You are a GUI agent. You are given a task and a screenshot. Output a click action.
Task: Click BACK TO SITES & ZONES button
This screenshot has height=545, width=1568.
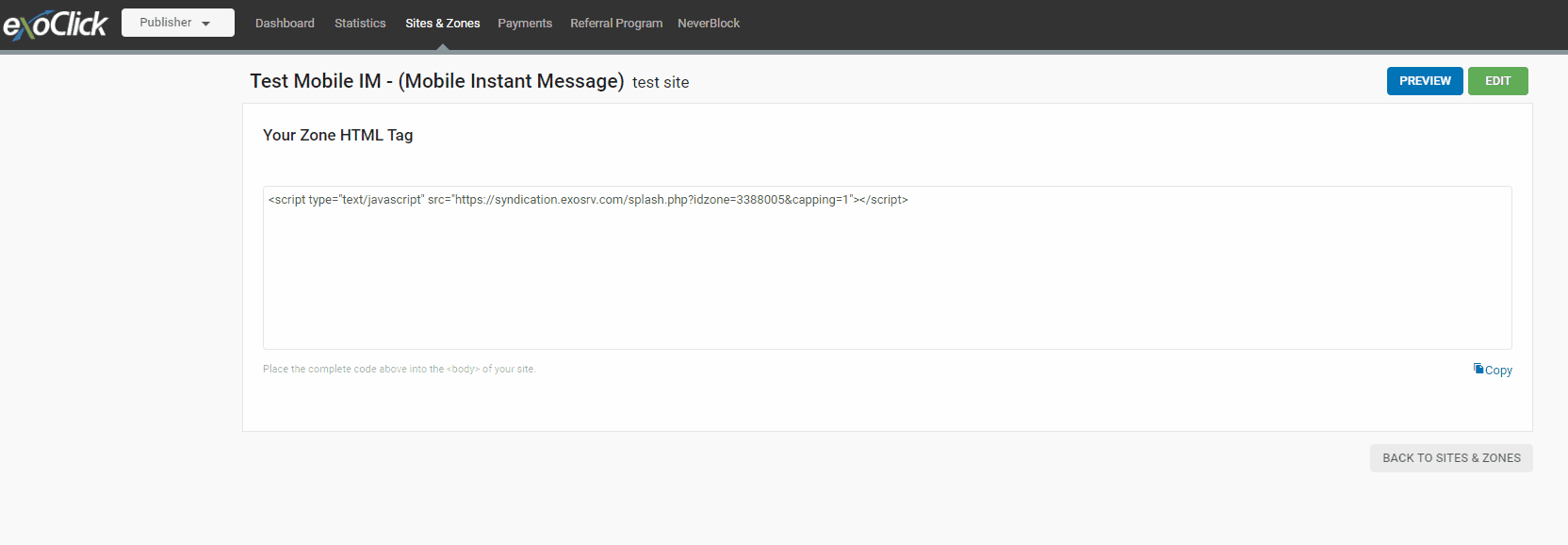(x=1451, y=458)
